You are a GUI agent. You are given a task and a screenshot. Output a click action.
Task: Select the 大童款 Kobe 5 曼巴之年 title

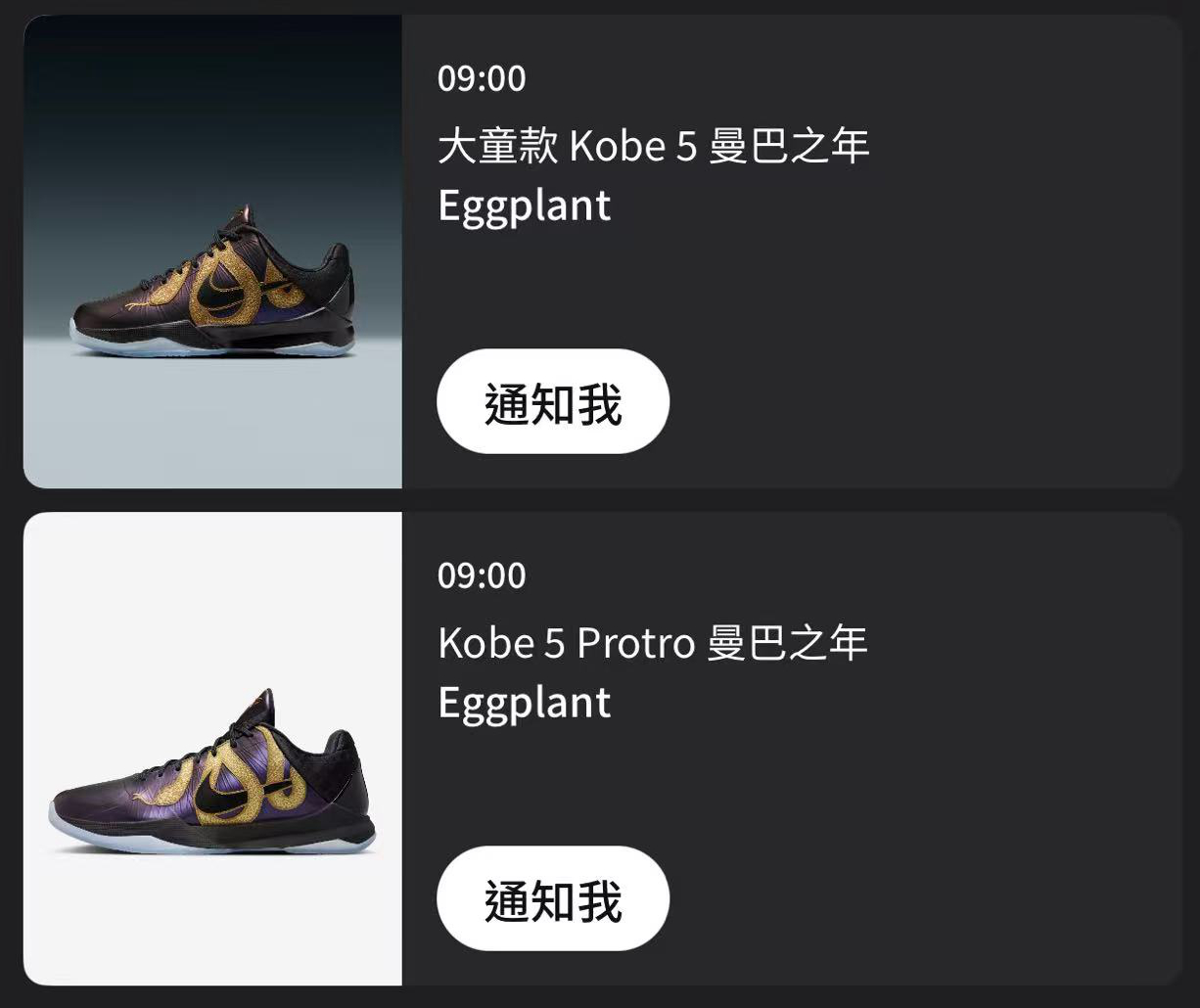653,147
